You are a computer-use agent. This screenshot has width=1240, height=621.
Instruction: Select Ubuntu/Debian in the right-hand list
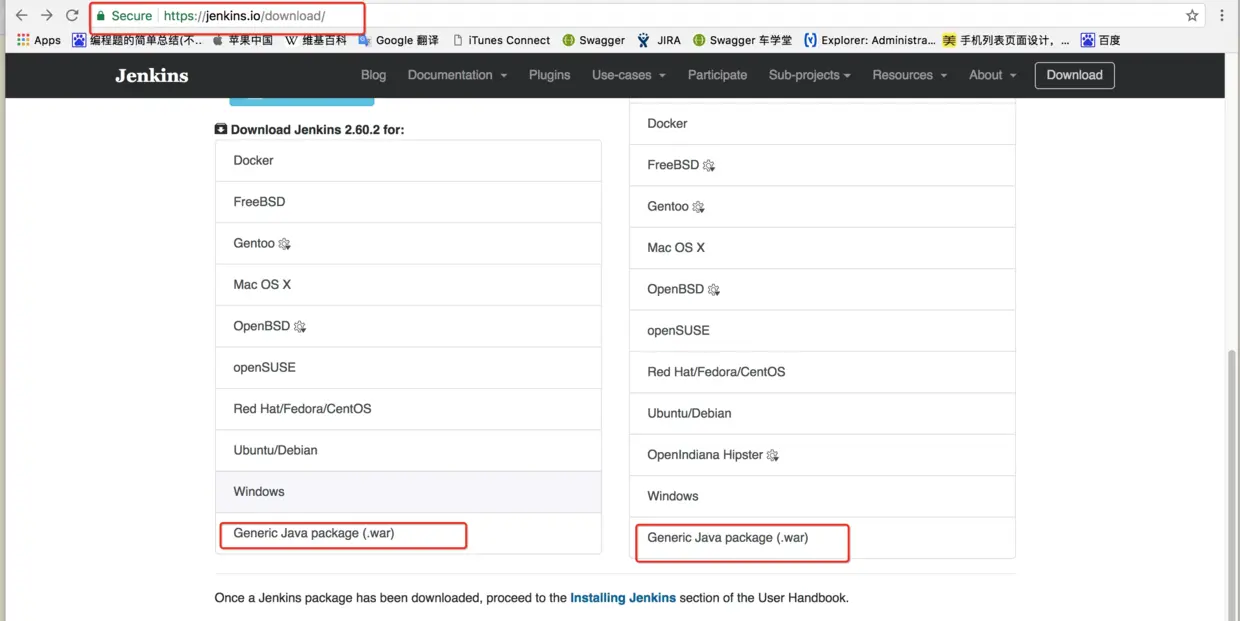[x=822, y=413]
